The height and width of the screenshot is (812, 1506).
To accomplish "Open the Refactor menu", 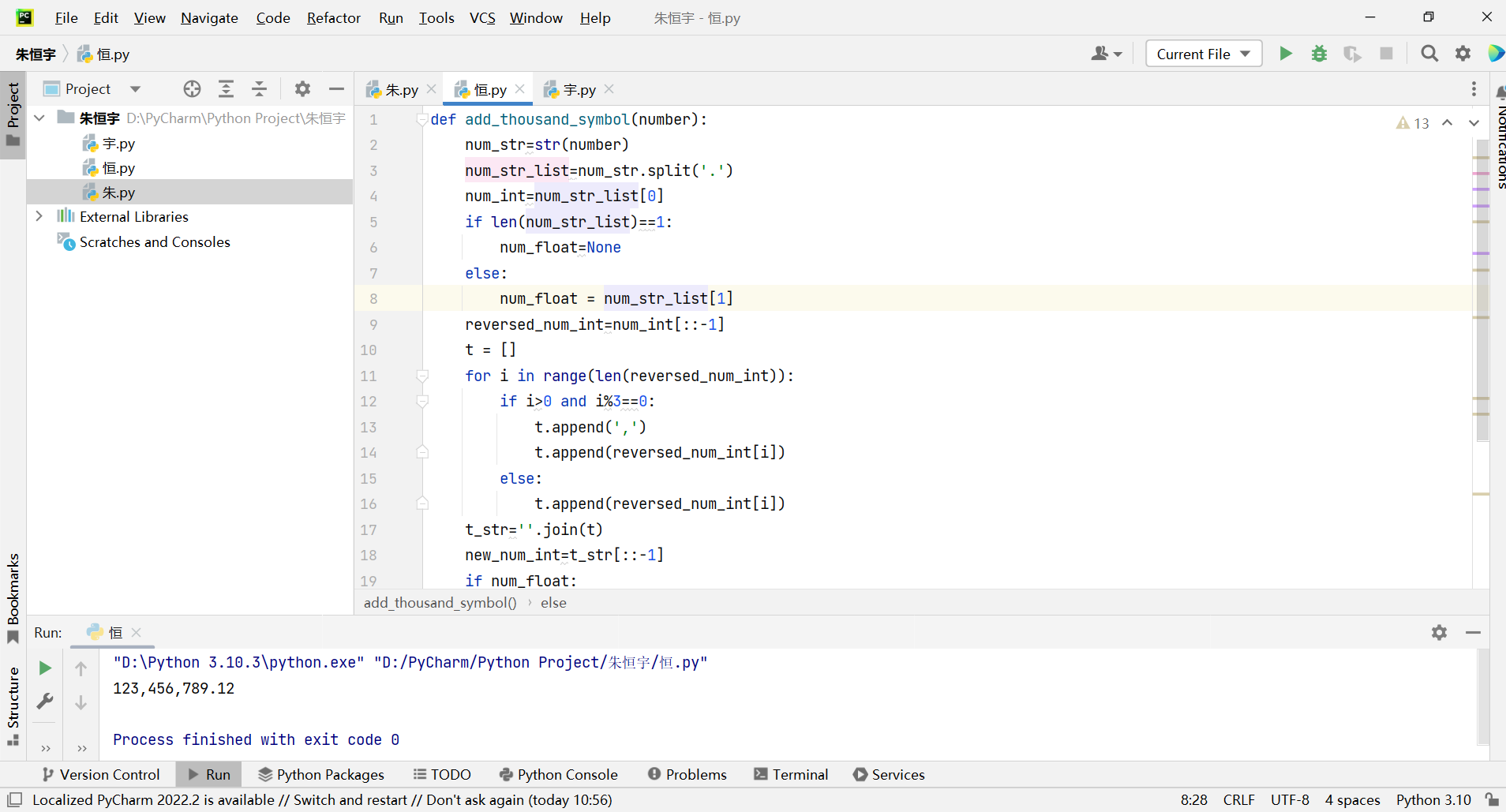I will click(333, 17).
